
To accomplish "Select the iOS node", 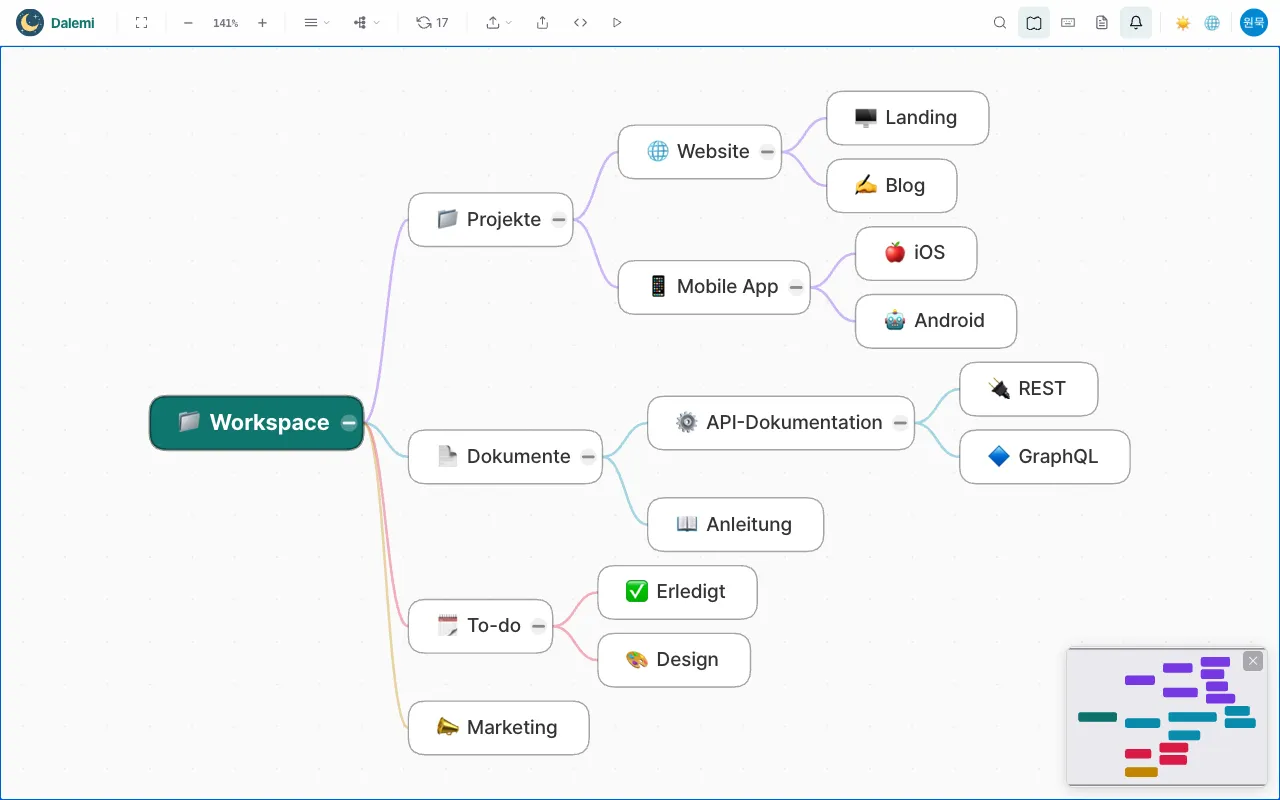I will point(916,253).
